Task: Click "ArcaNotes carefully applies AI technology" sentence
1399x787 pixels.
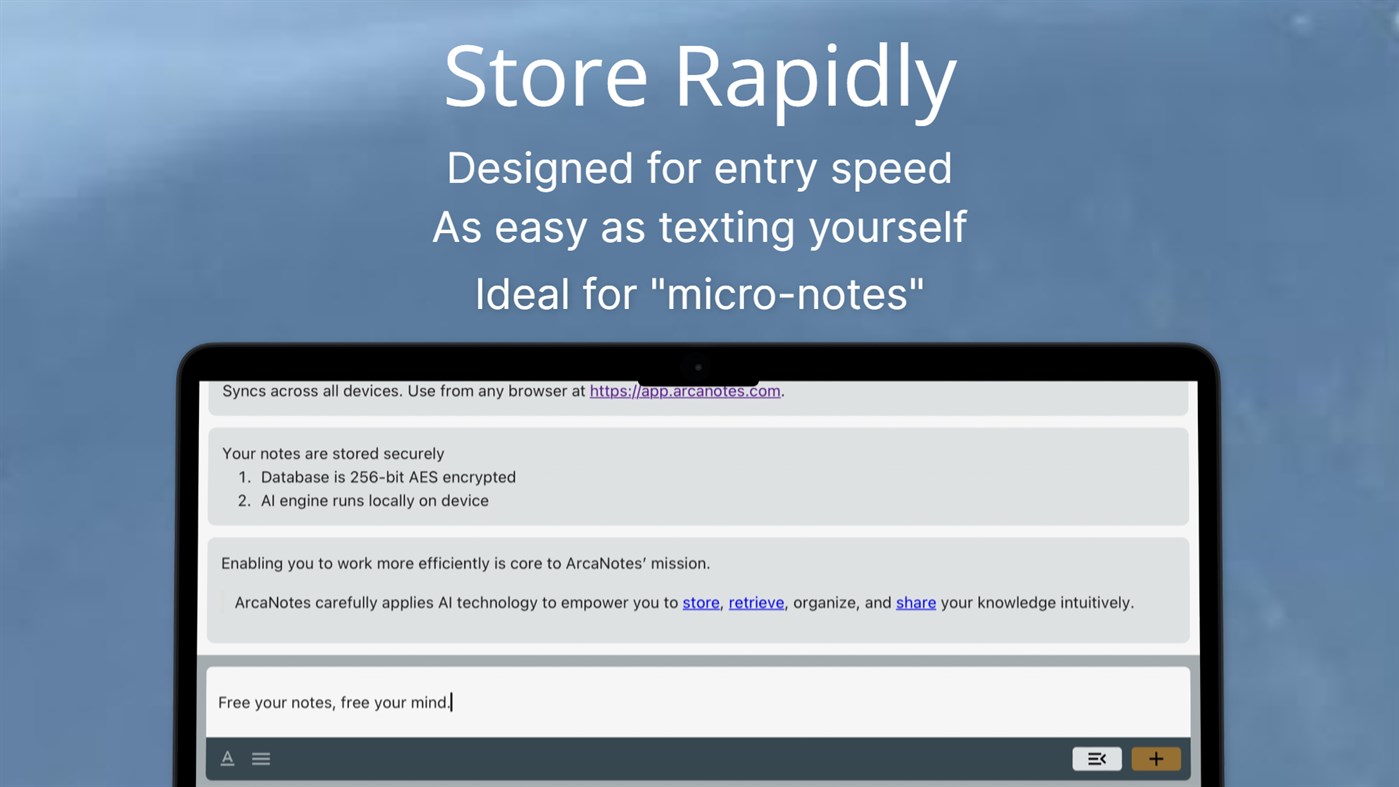Action: 684,603
